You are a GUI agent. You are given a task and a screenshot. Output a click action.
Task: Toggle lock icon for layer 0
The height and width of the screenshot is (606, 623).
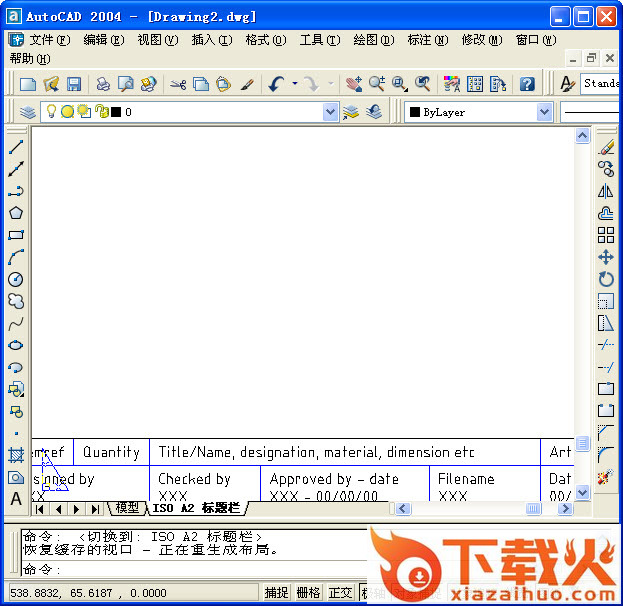[x=102, y=112]
